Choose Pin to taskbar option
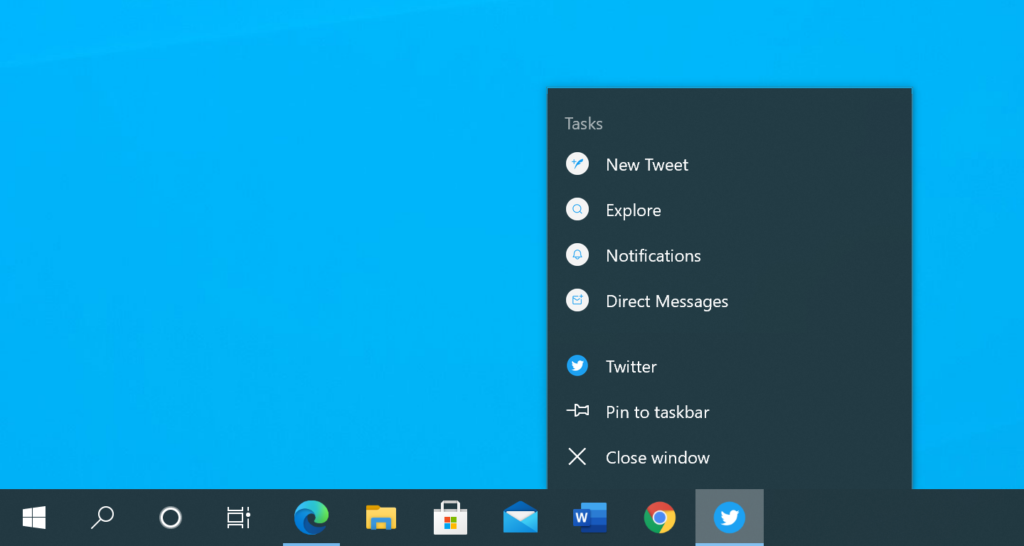 [x=729, y=412]
